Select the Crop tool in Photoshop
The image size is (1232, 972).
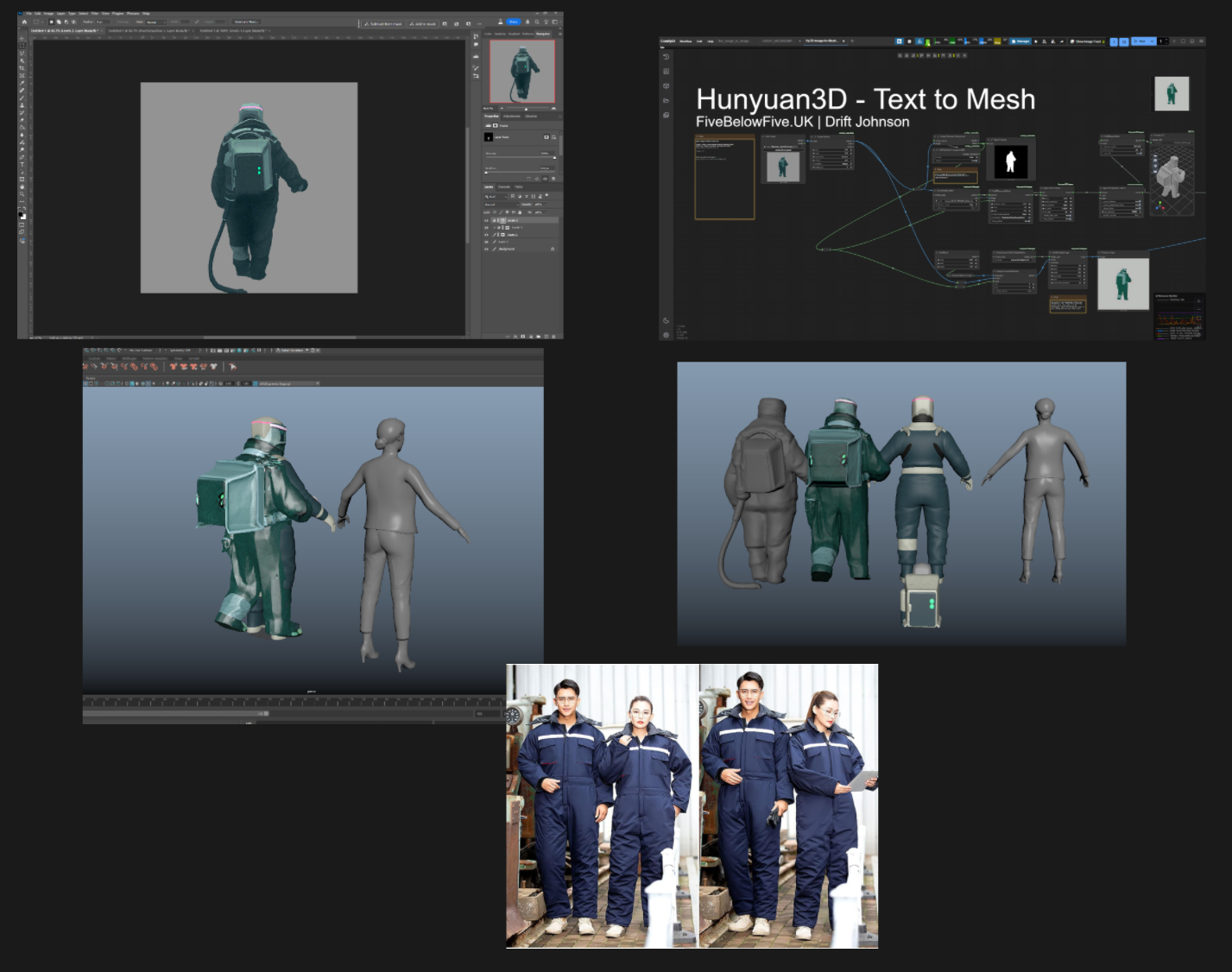(x=22, y=68)
